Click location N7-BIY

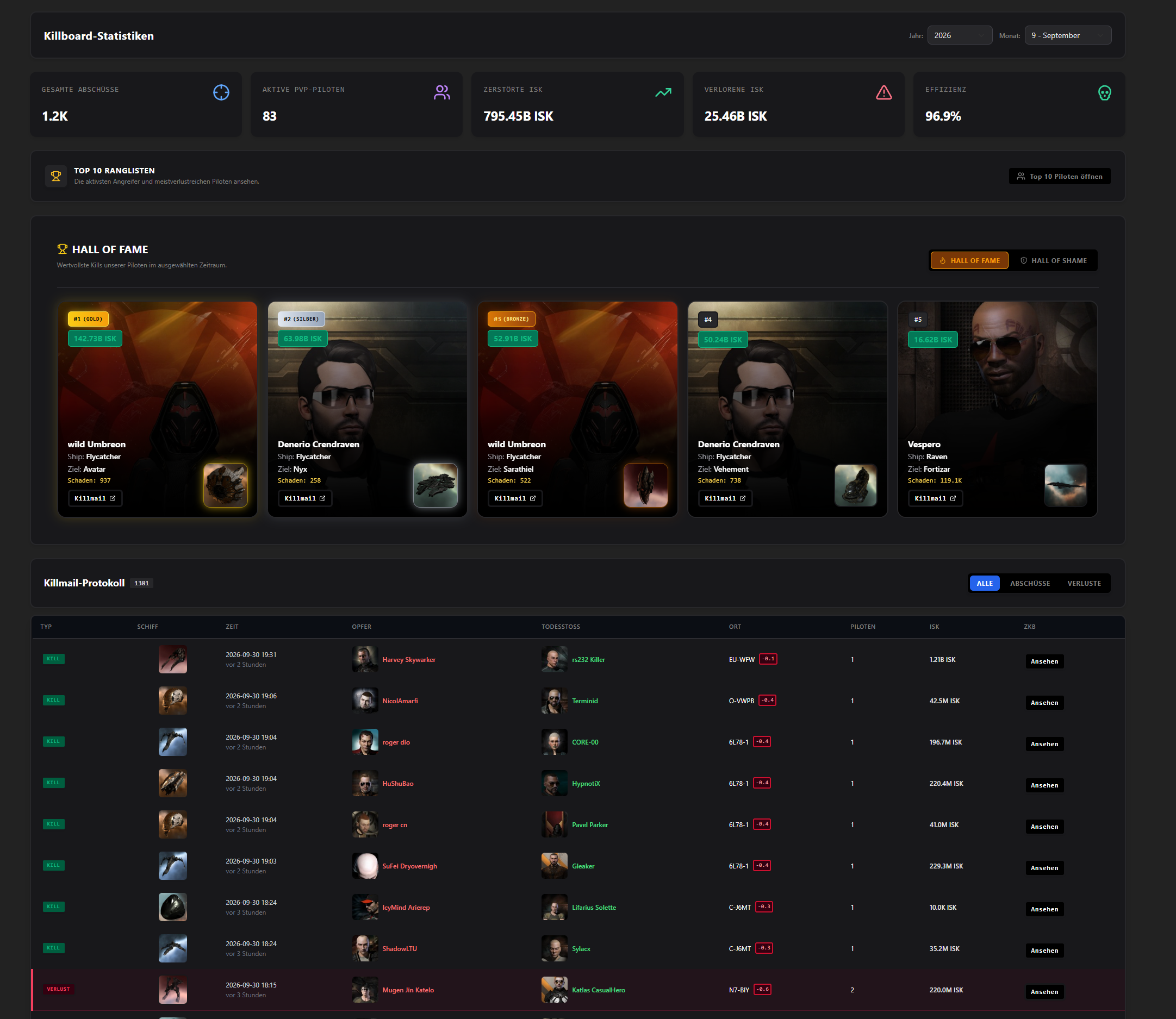[x=738, y=990]
